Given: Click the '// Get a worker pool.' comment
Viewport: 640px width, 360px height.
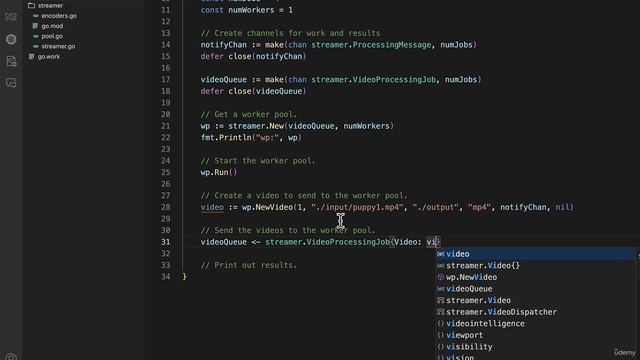Looking at the screenshot, I should (249, 114).
